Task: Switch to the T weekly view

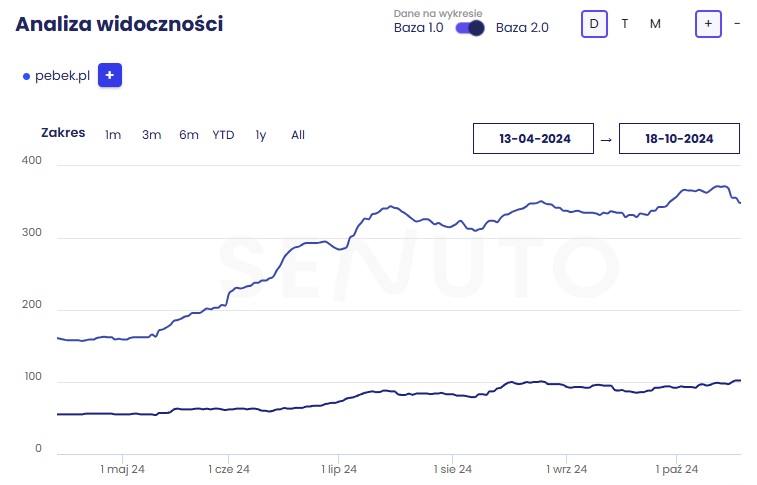Action: [x=624, y=24]
